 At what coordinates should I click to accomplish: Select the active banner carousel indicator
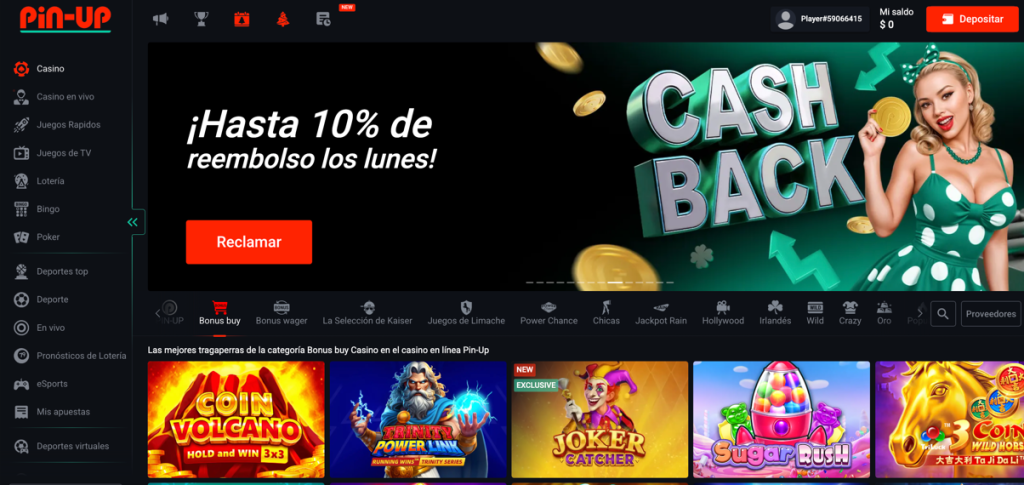click(x=615, y=283)
